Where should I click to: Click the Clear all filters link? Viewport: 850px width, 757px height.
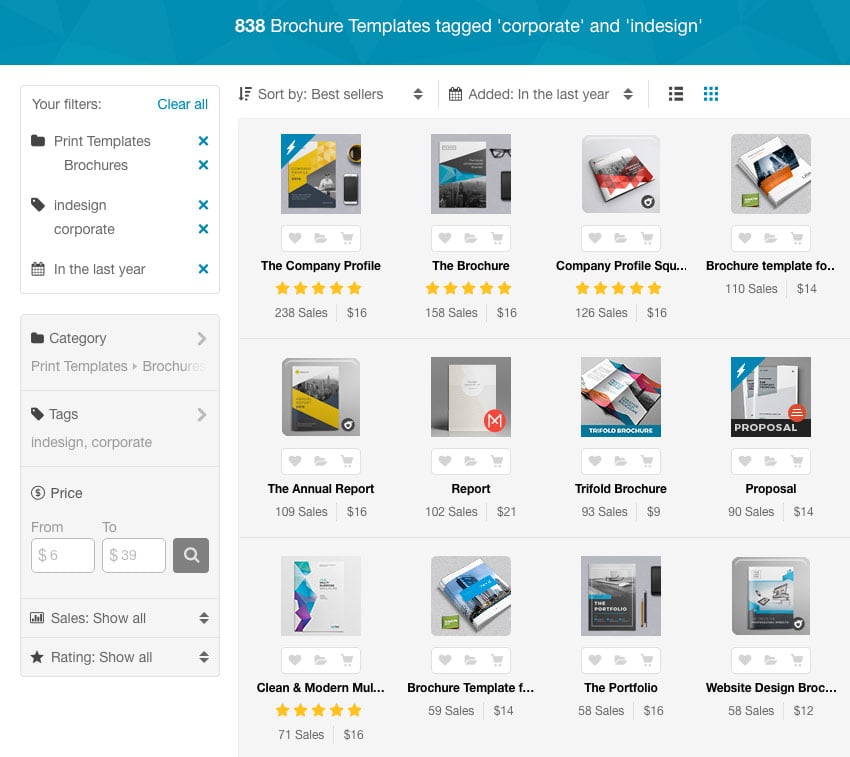coord(182,104)
